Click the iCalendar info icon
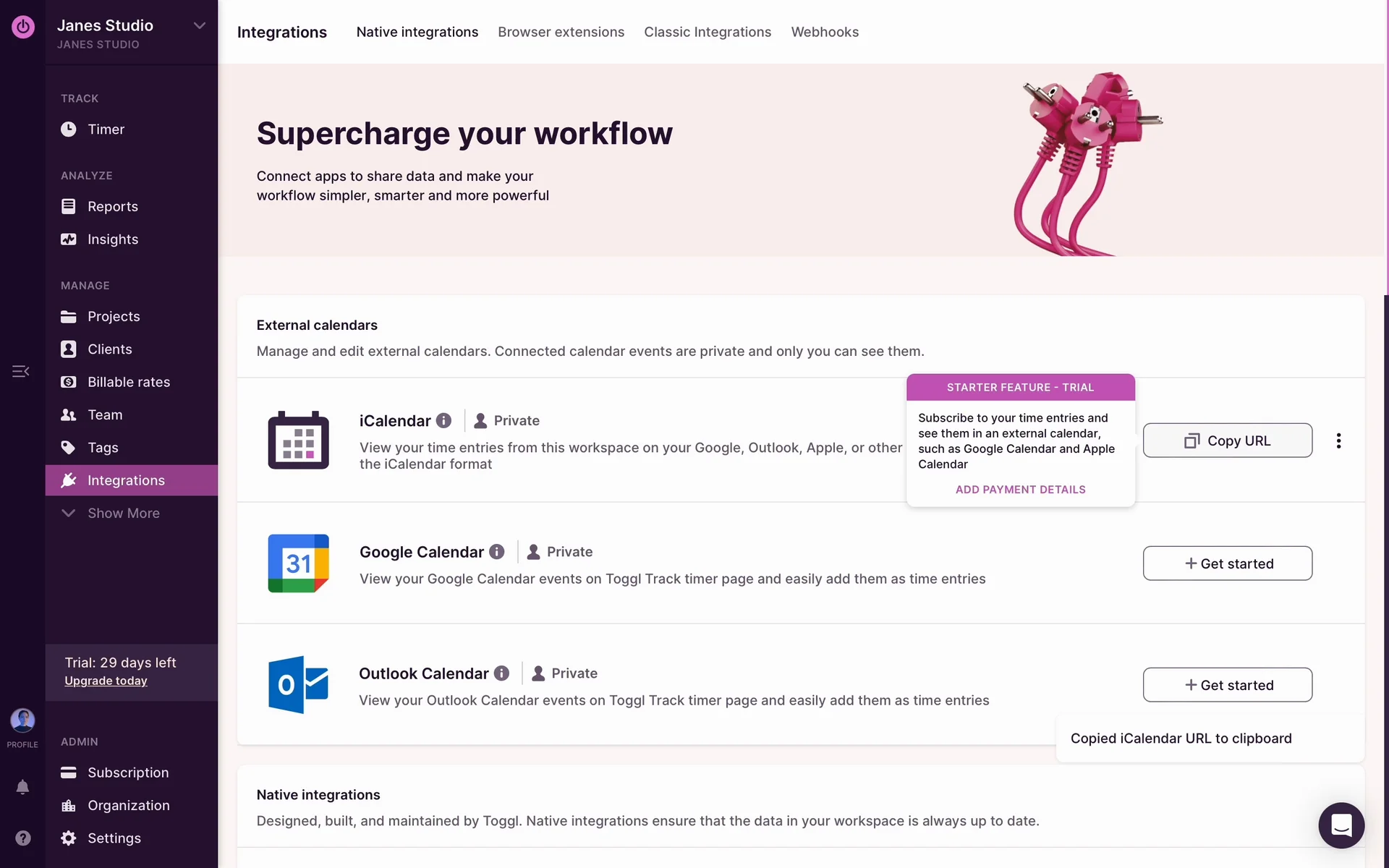1389x868 pixels. click(x=444, y=420)
